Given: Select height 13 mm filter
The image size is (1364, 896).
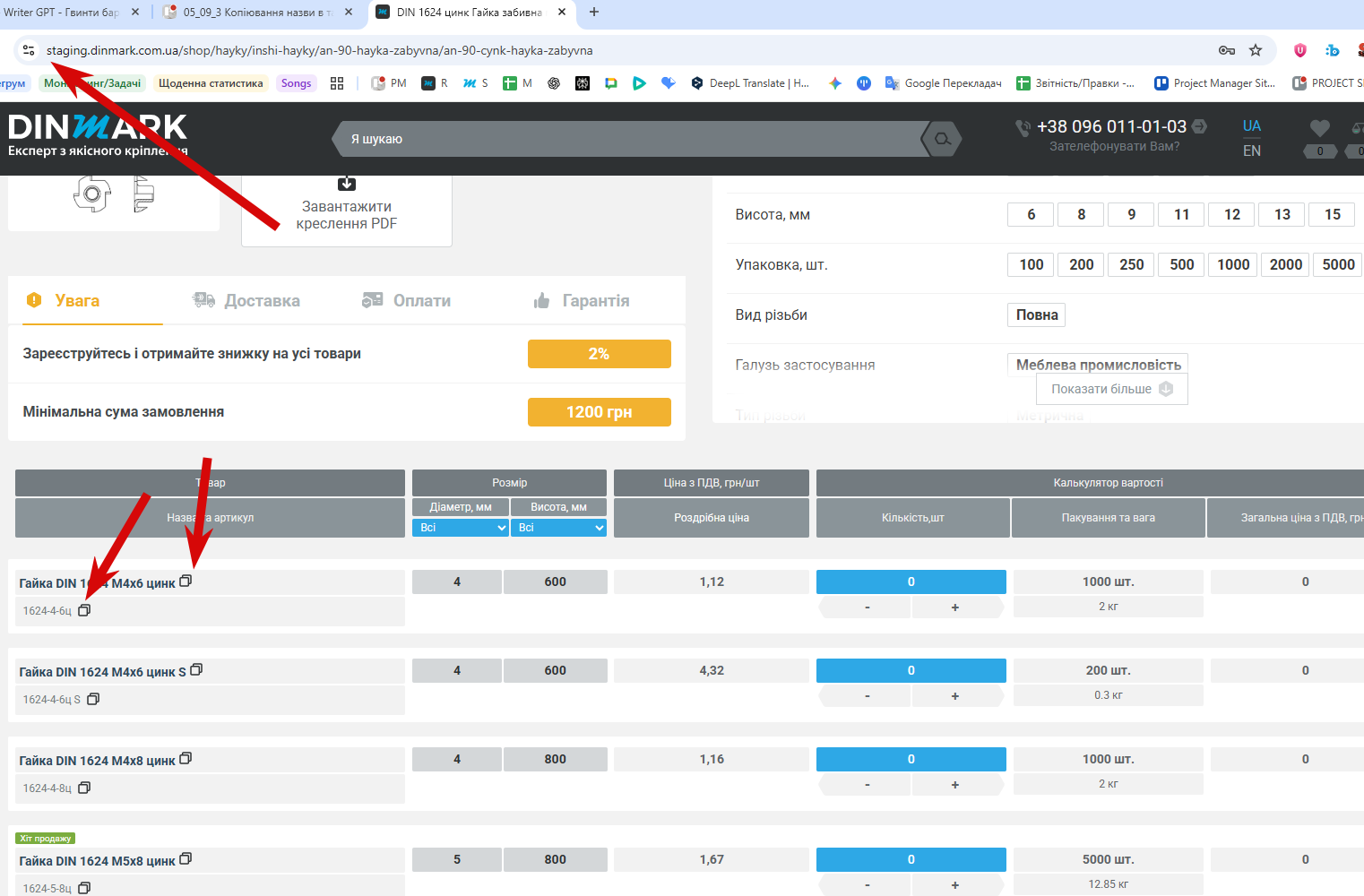Looking at the screenshot, I should 1282,214.
